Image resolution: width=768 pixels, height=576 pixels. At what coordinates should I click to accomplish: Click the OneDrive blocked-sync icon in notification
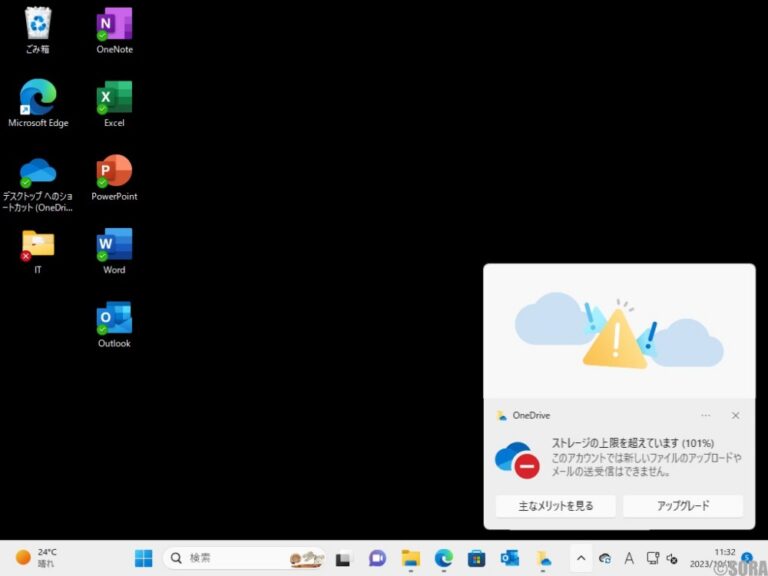coord(517,459)
